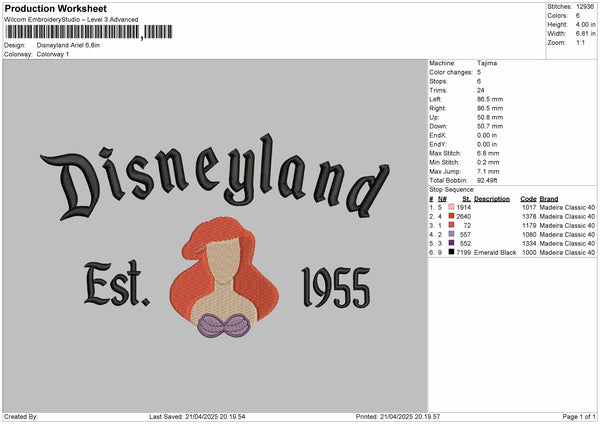Click the Width value 6.81 in
Viewport: 600px width, 424px height.
(x=585, y=34)
